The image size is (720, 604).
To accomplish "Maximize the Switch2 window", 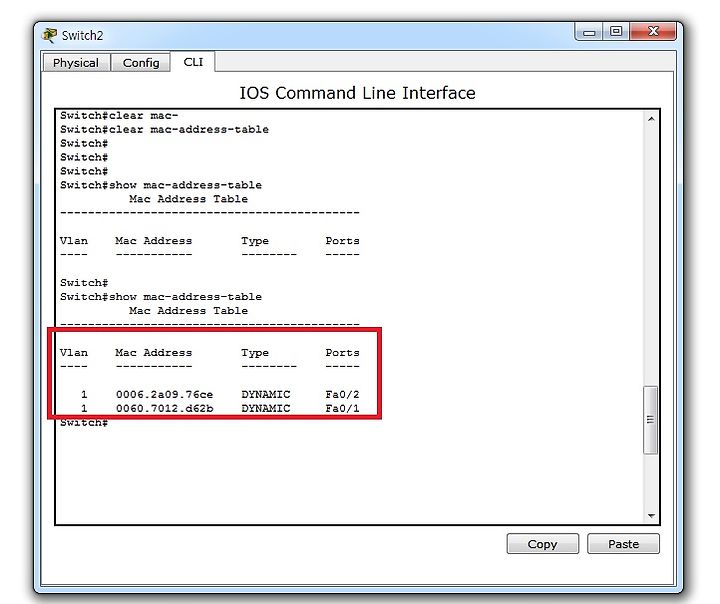I will coord(616,31).
